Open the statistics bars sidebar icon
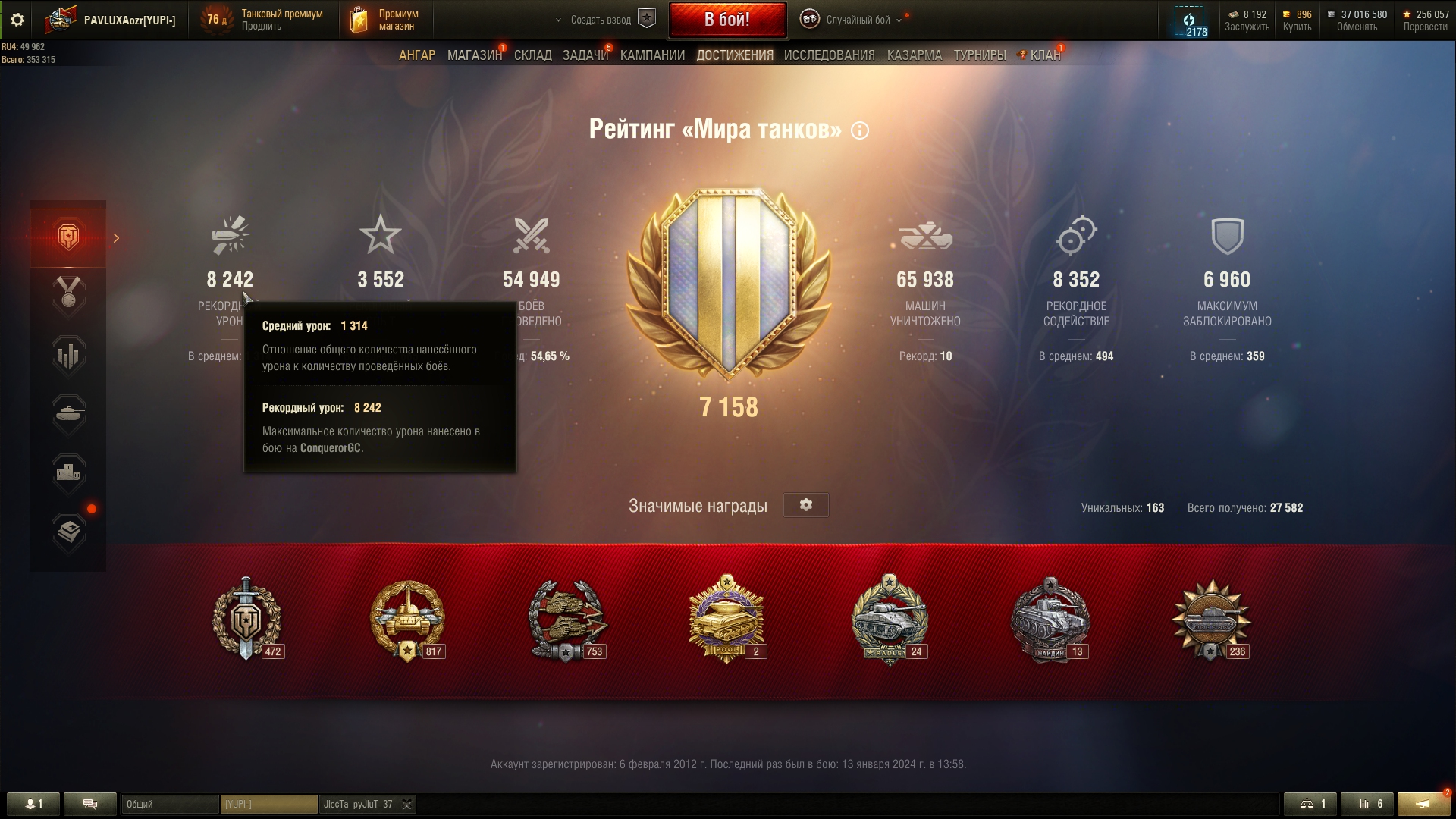This screenshot has height=819, width=1456. 68,355
